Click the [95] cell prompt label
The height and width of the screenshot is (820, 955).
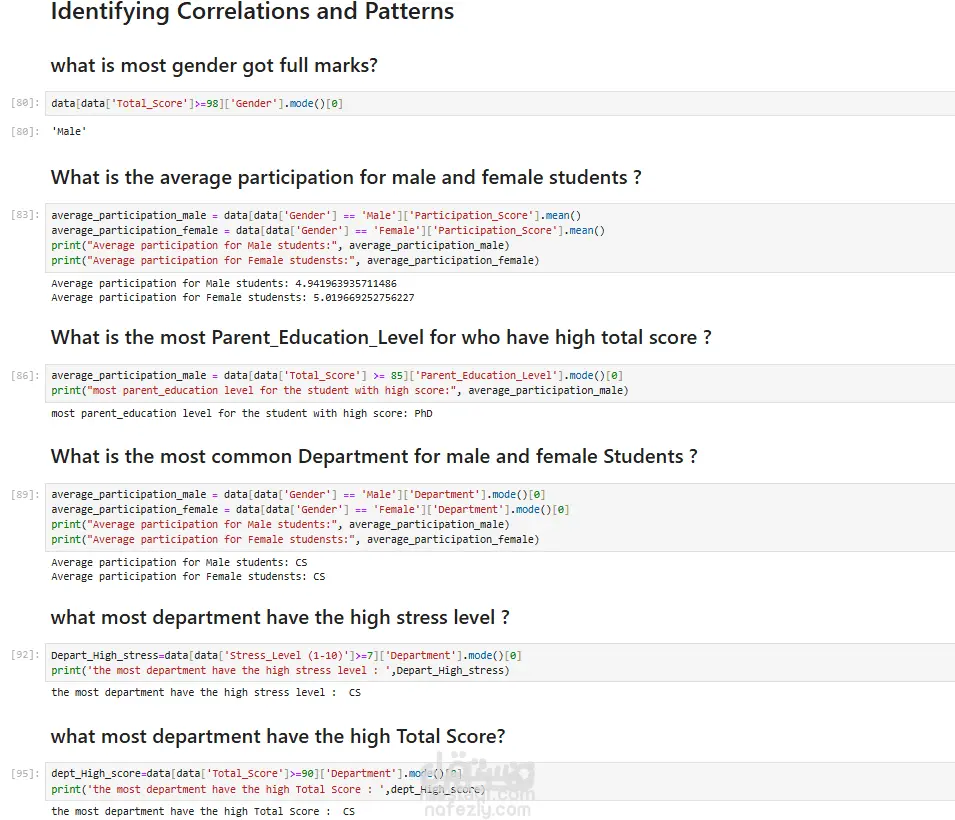pyautogui.click(x=25, y=774)
